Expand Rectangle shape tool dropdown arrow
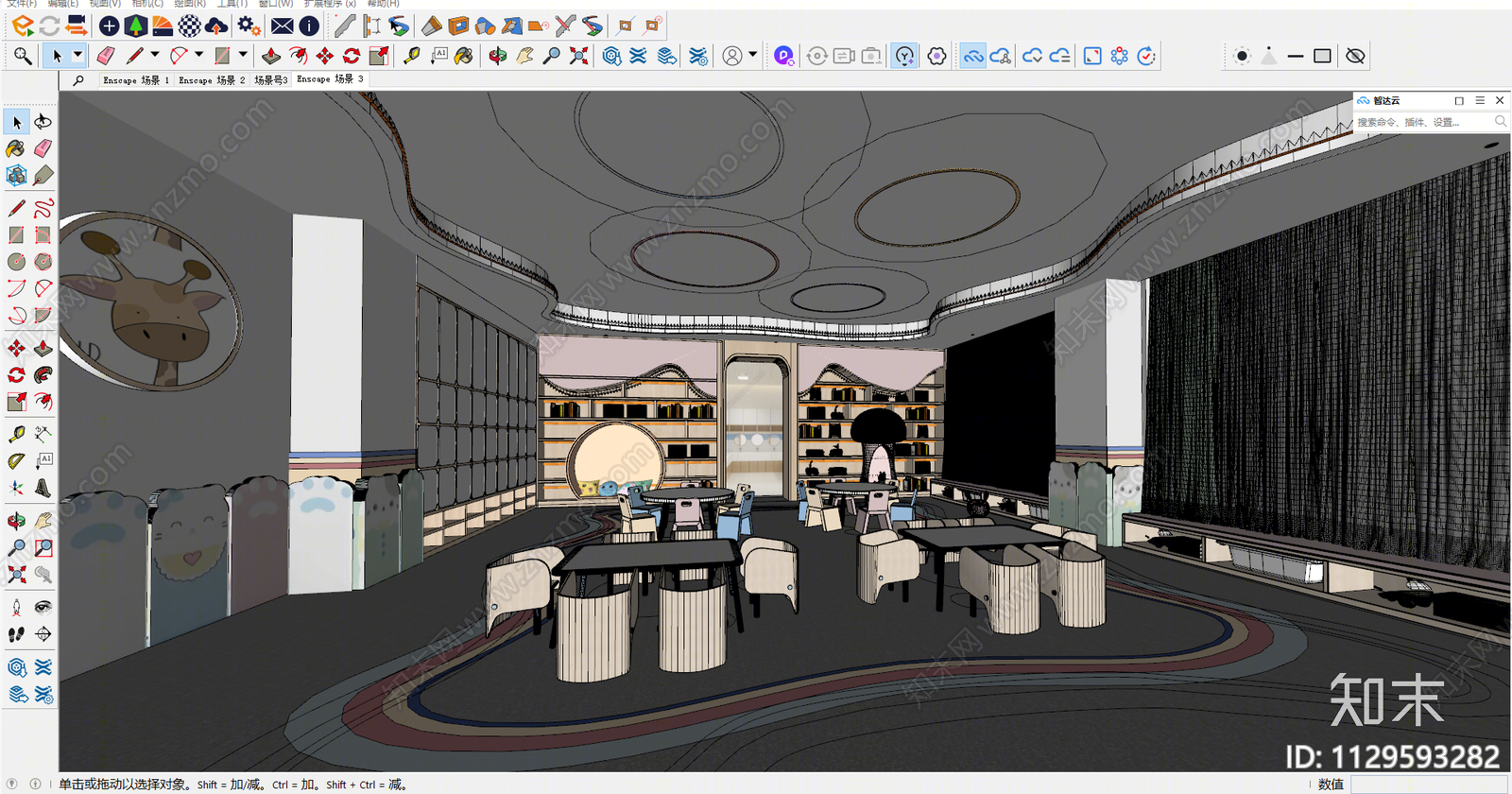 point(243,56)
